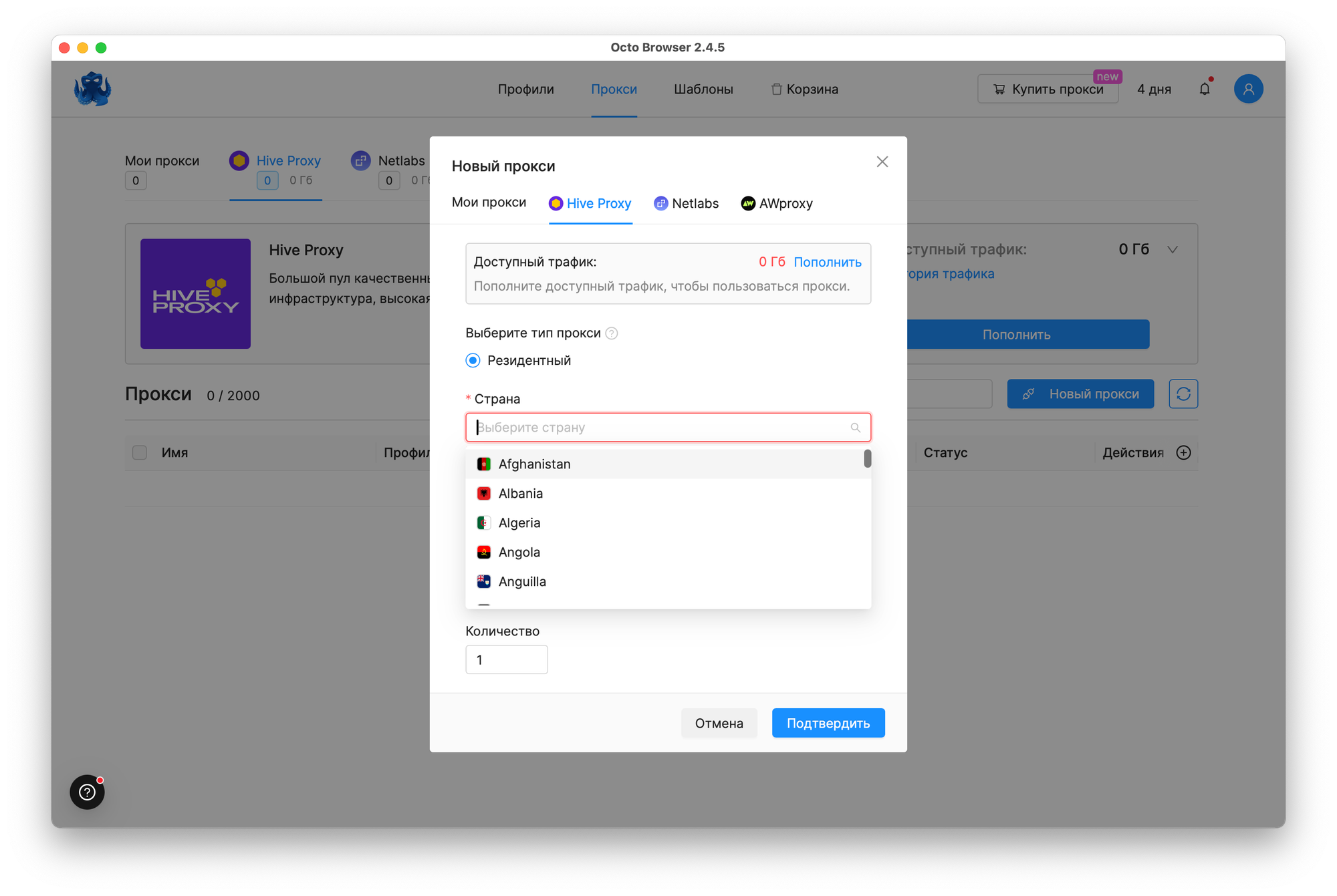Viewport: 1337px width, 896px height.
Task: Click the help question mark bubble
Action: pyautogui.click(x=88, y=792)
